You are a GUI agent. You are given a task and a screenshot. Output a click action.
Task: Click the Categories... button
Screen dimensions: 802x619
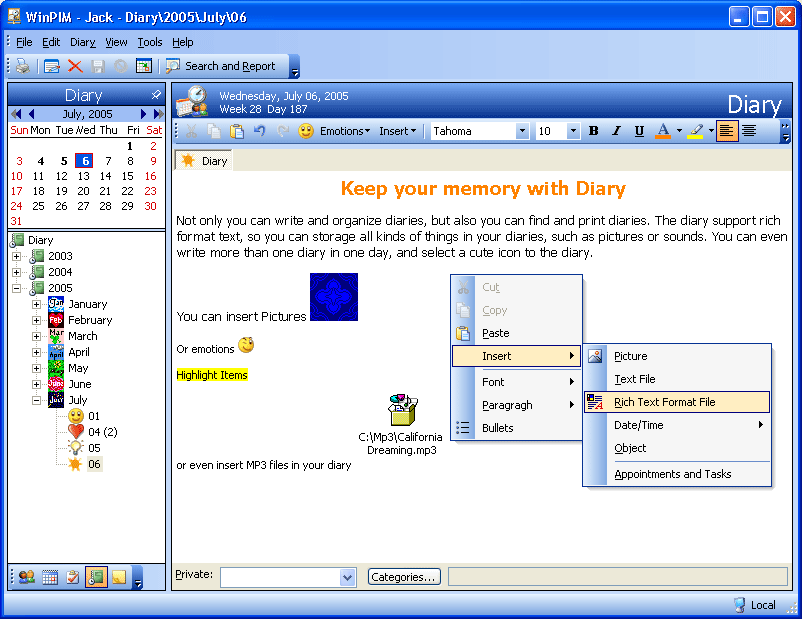404,577
